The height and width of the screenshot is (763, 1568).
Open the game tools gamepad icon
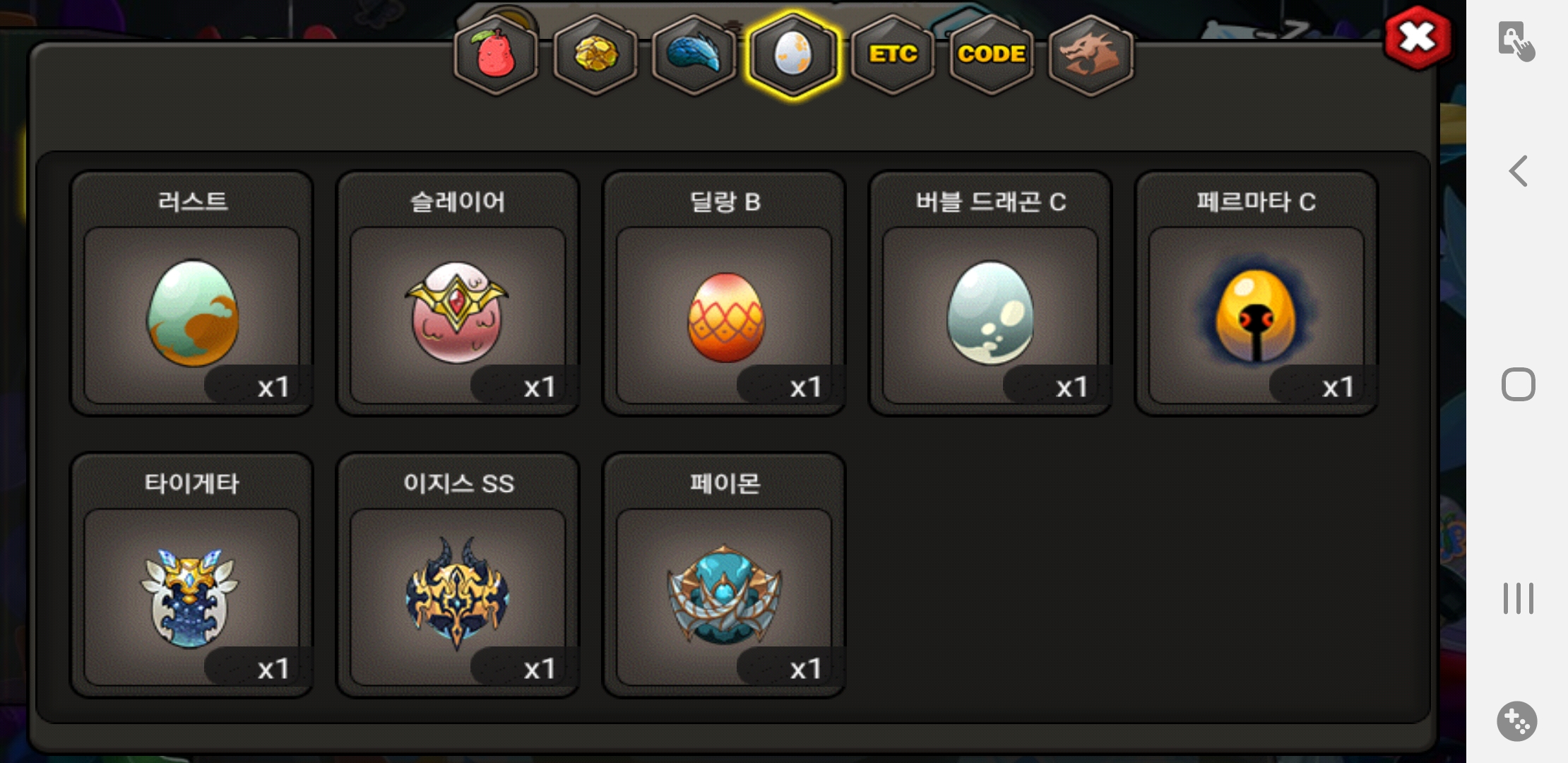point(1517,721)
